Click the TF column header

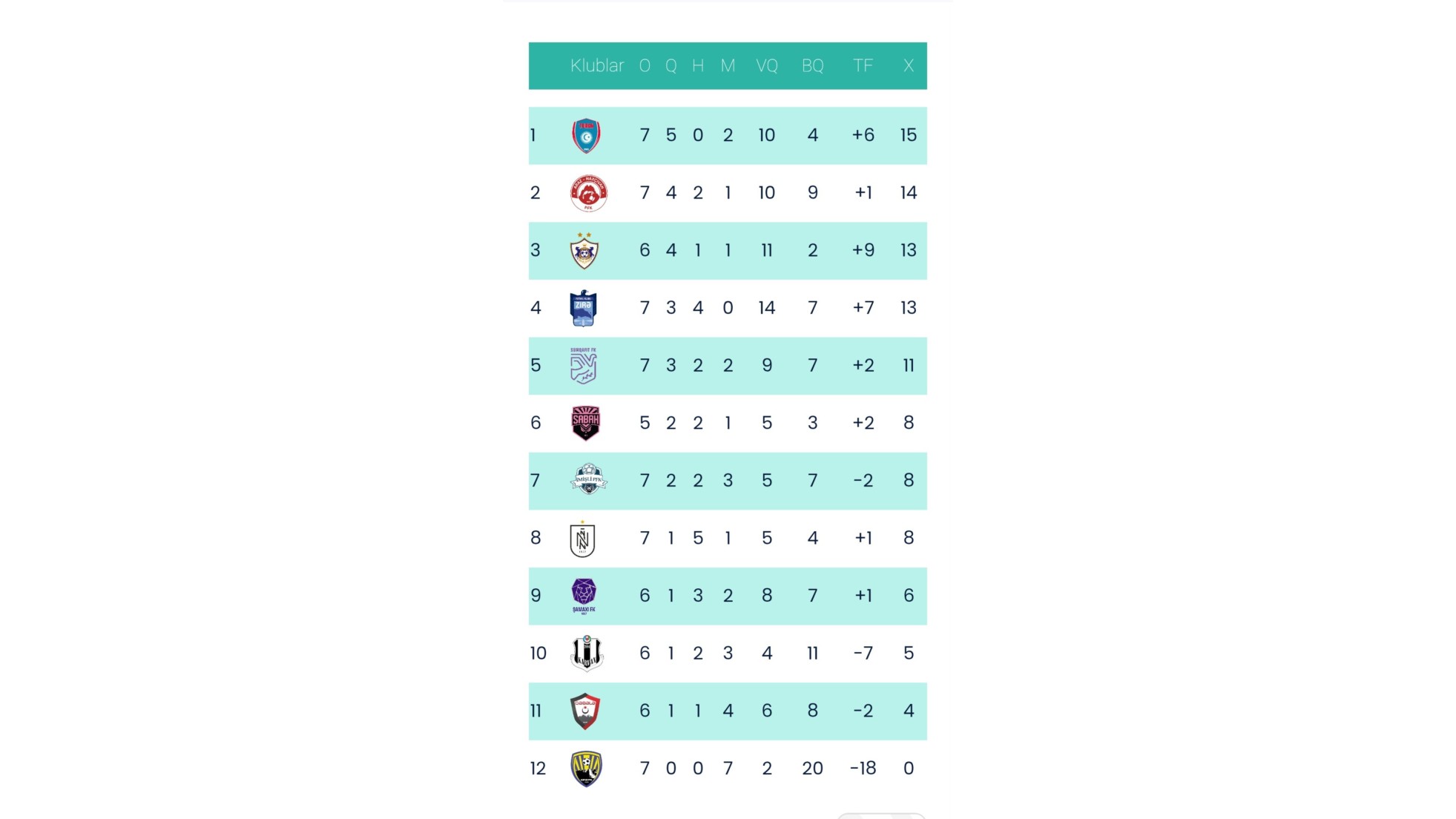tap(863, 65)
